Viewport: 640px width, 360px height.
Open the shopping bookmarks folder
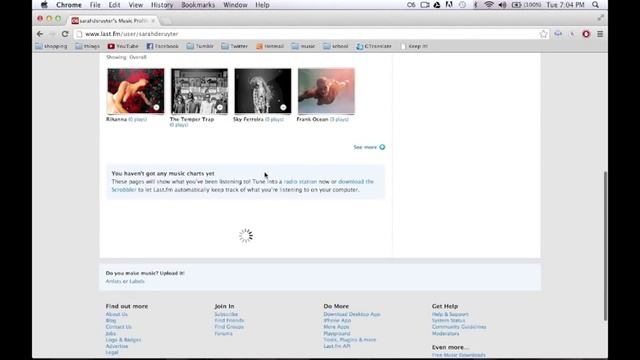(x=51, y=46)
